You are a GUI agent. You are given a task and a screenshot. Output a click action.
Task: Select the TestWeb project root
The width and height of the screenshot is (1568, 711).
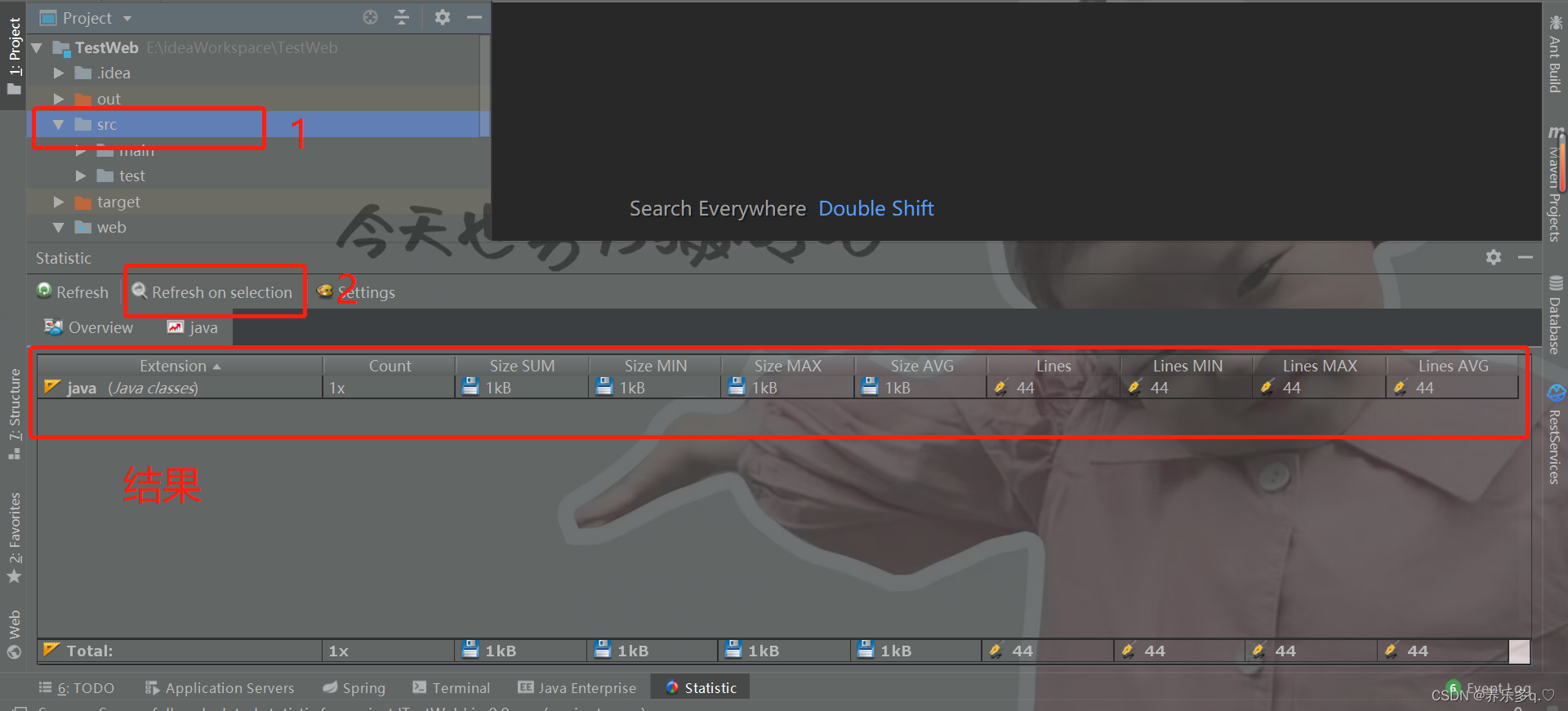pos(107,48)
